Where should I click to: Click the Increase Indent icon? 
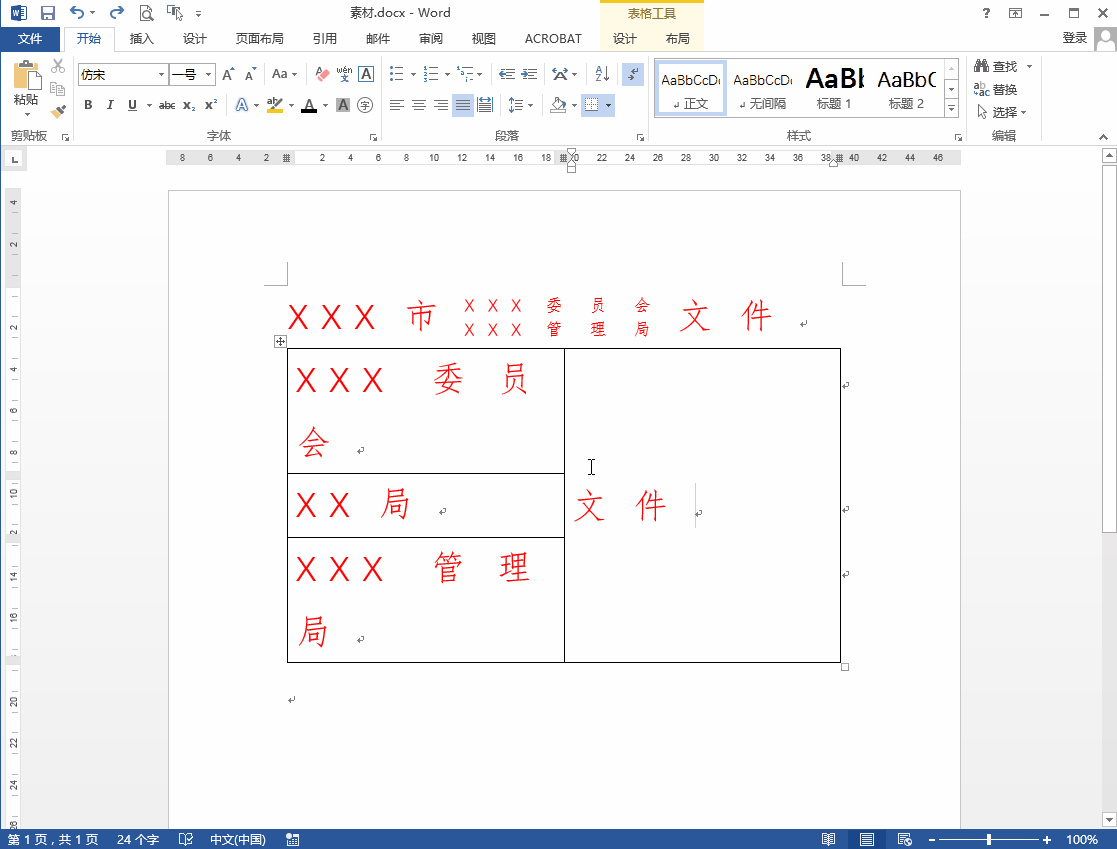(x=529, y=74)
